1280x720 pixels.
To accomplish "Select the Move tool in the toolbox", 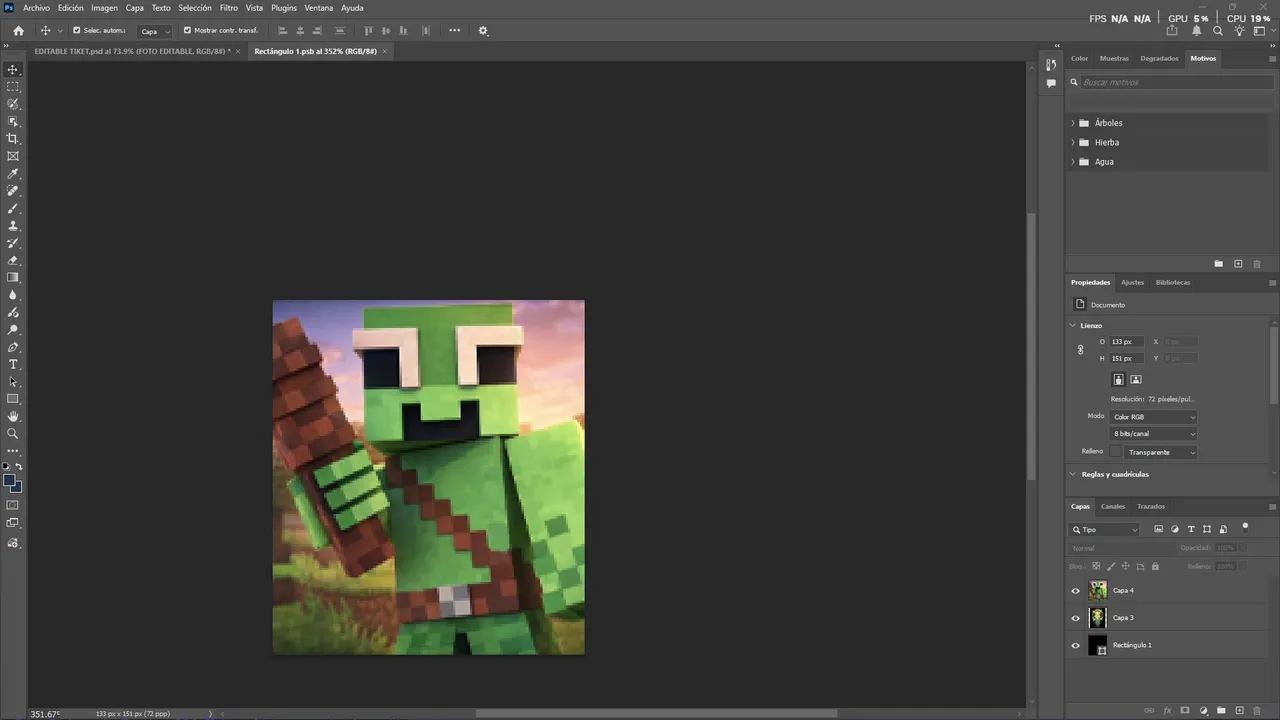I will [x=13, y=70].
